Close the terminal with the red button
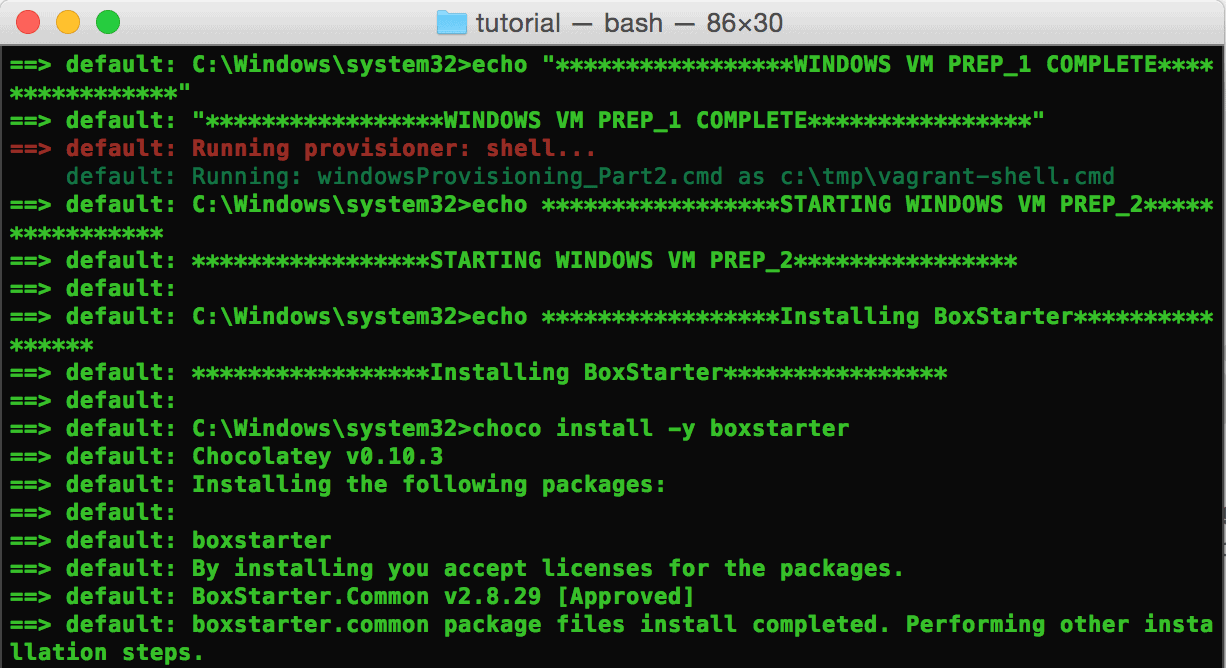1226x668 pixels. [x=28, y=22]
